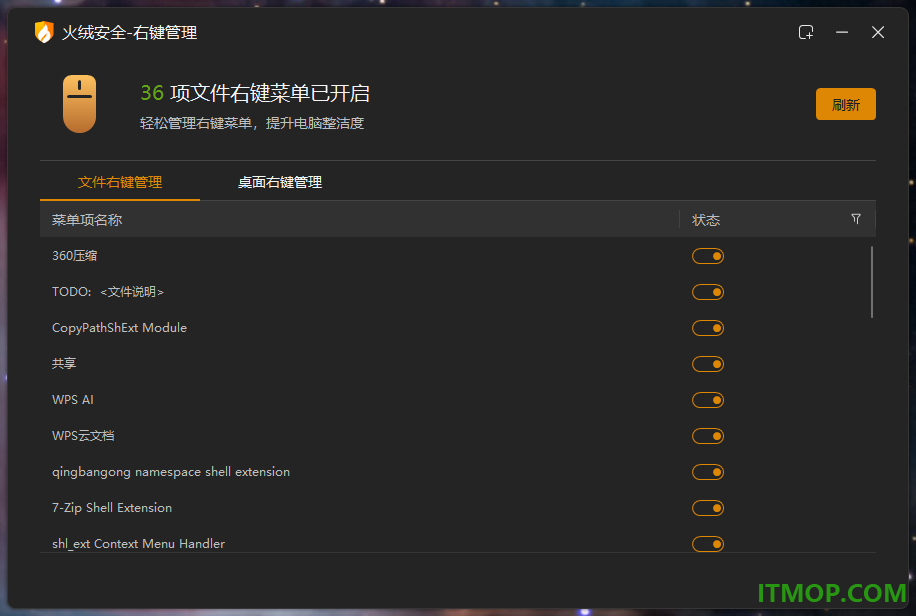Image resolution: width=916 pixels, height=616 pixels.
Task: Select the TODO: <文件说明> row name
Action: click(x=107, y=292)
